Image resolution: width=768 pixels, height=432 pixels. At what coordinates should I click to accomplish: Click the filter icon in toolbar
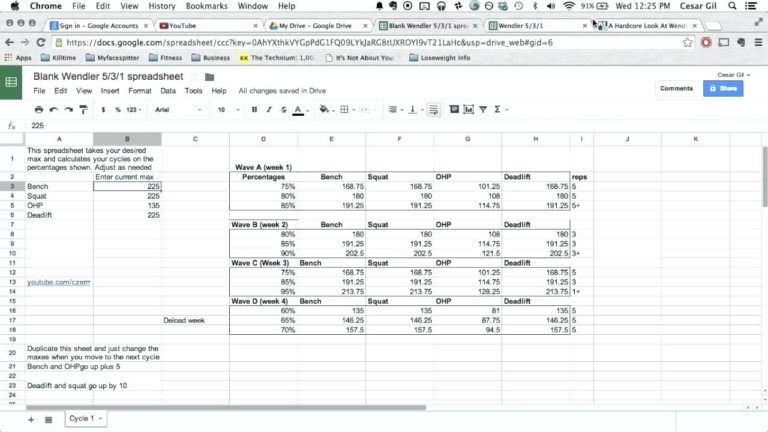(x=483, y=109)
